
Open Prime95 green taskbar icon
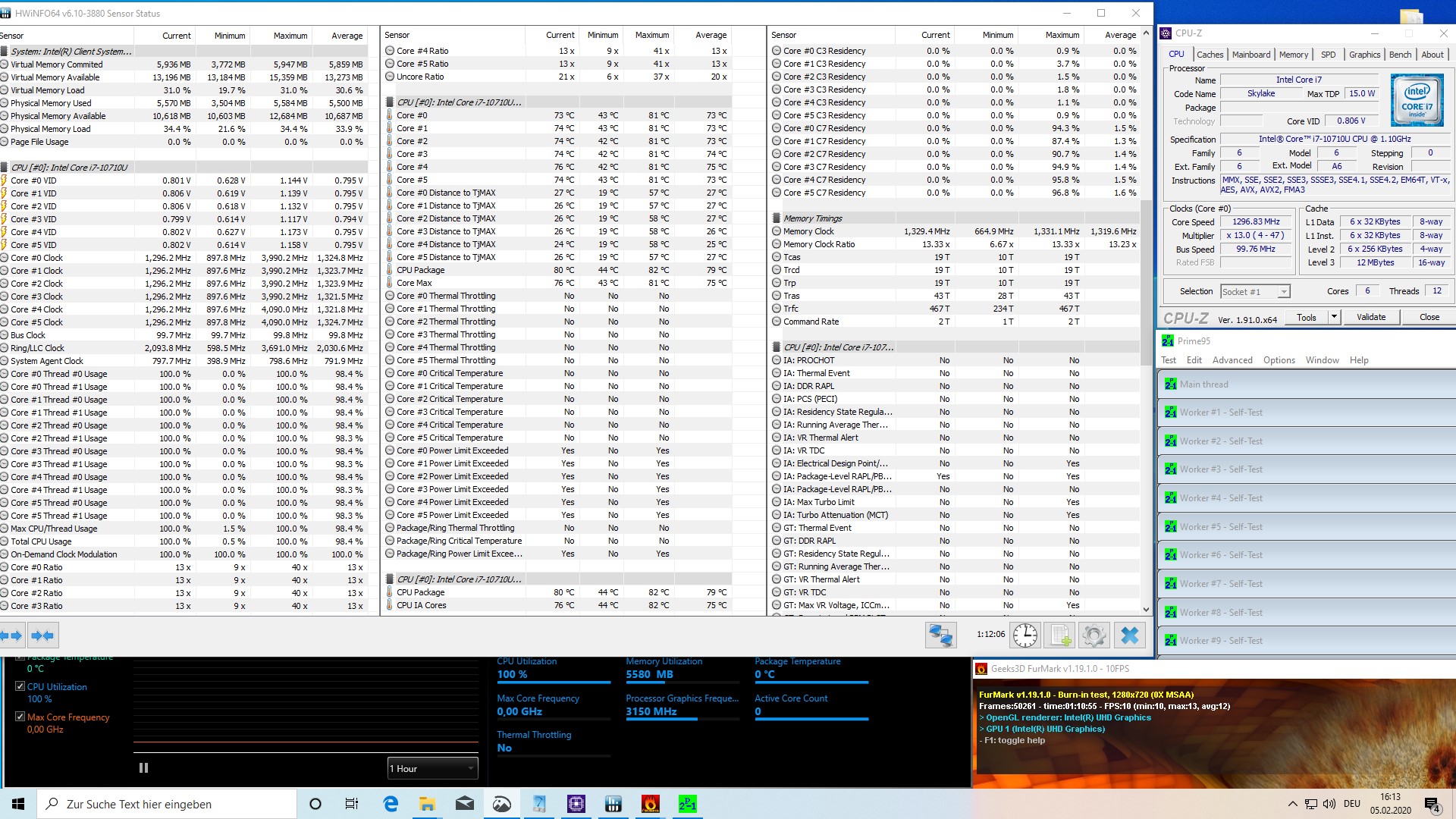coord(687,804)
